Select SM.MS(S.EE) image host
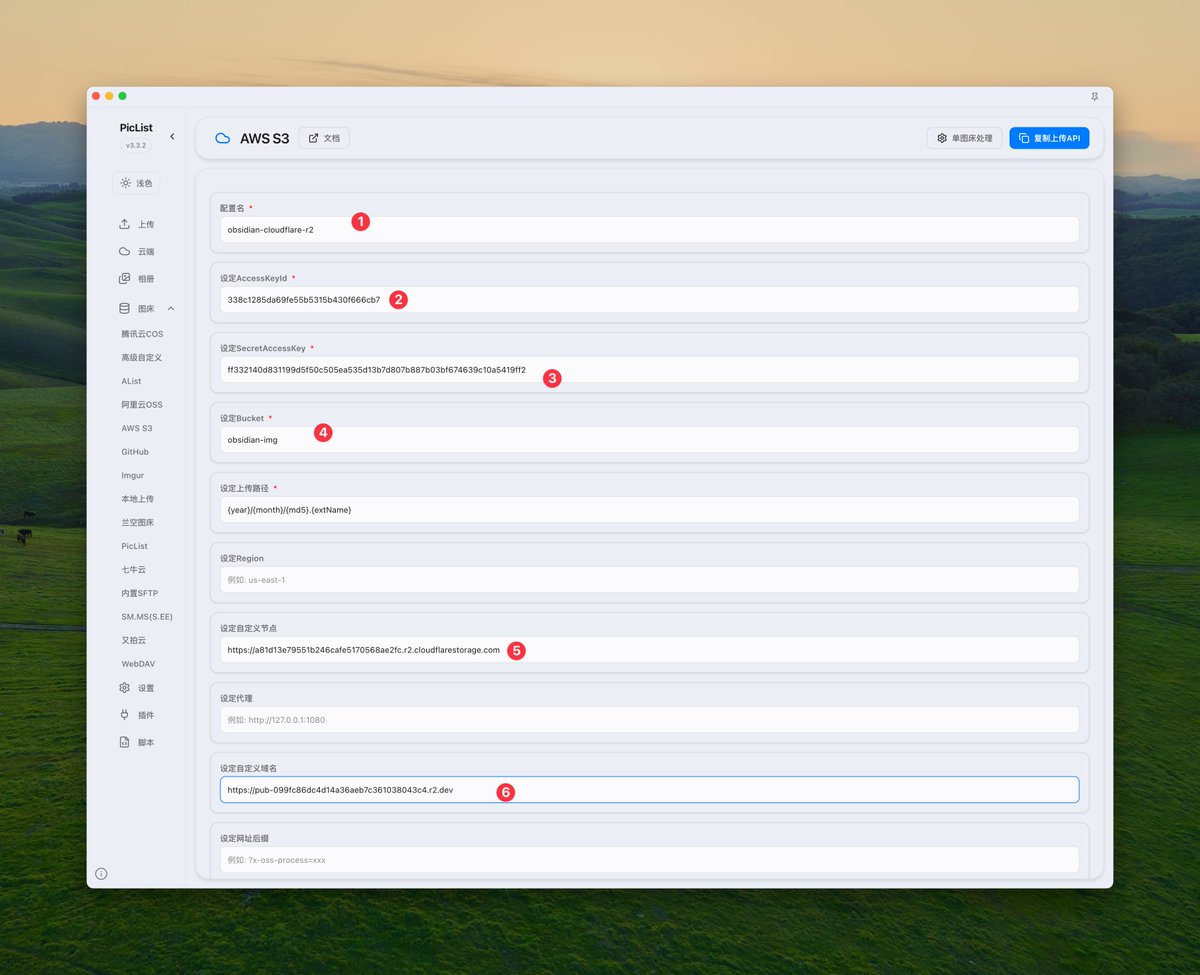The image size is (1200, 975). [x=147, y=617]
